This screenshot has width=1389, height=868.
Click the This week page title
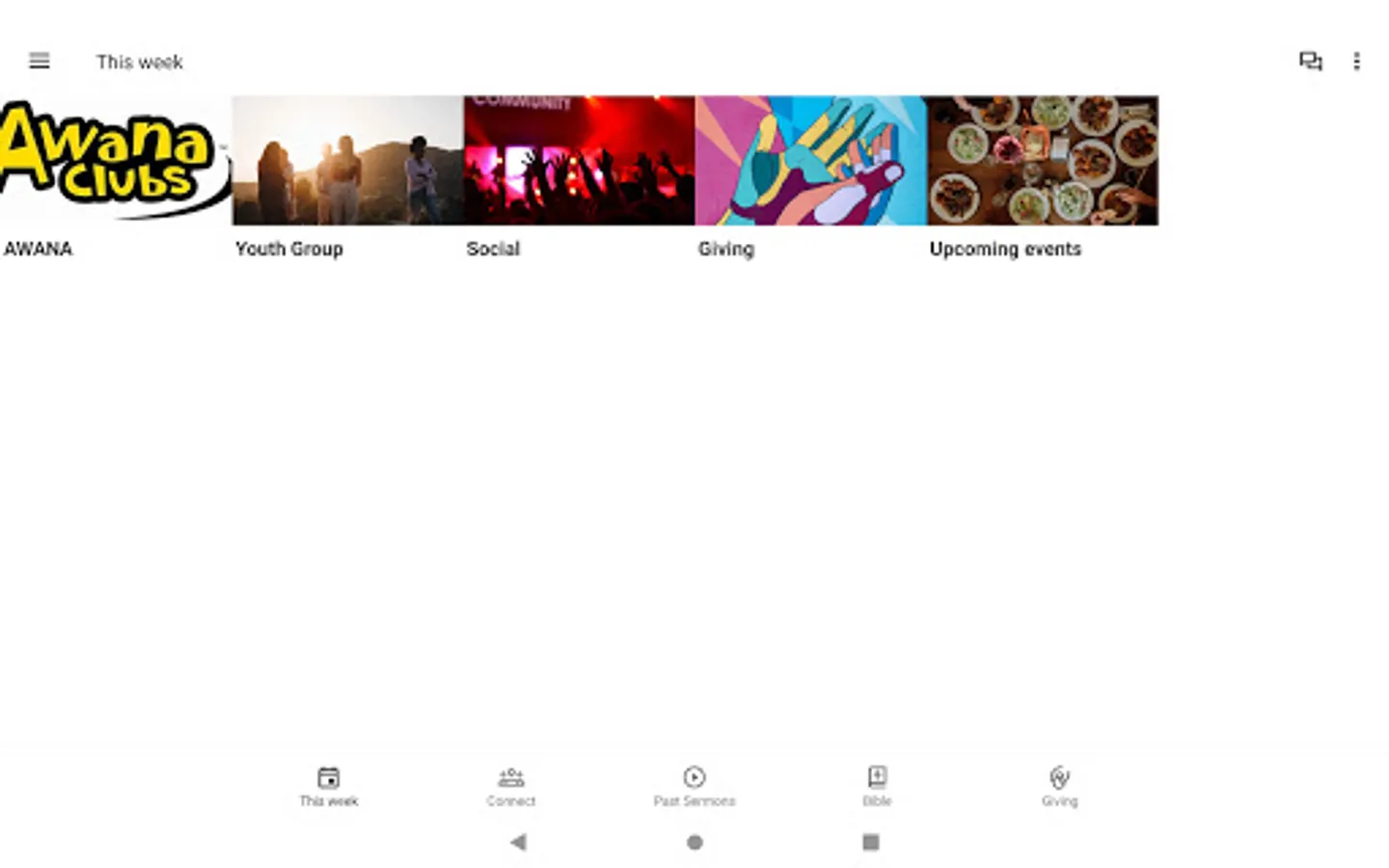140,62
